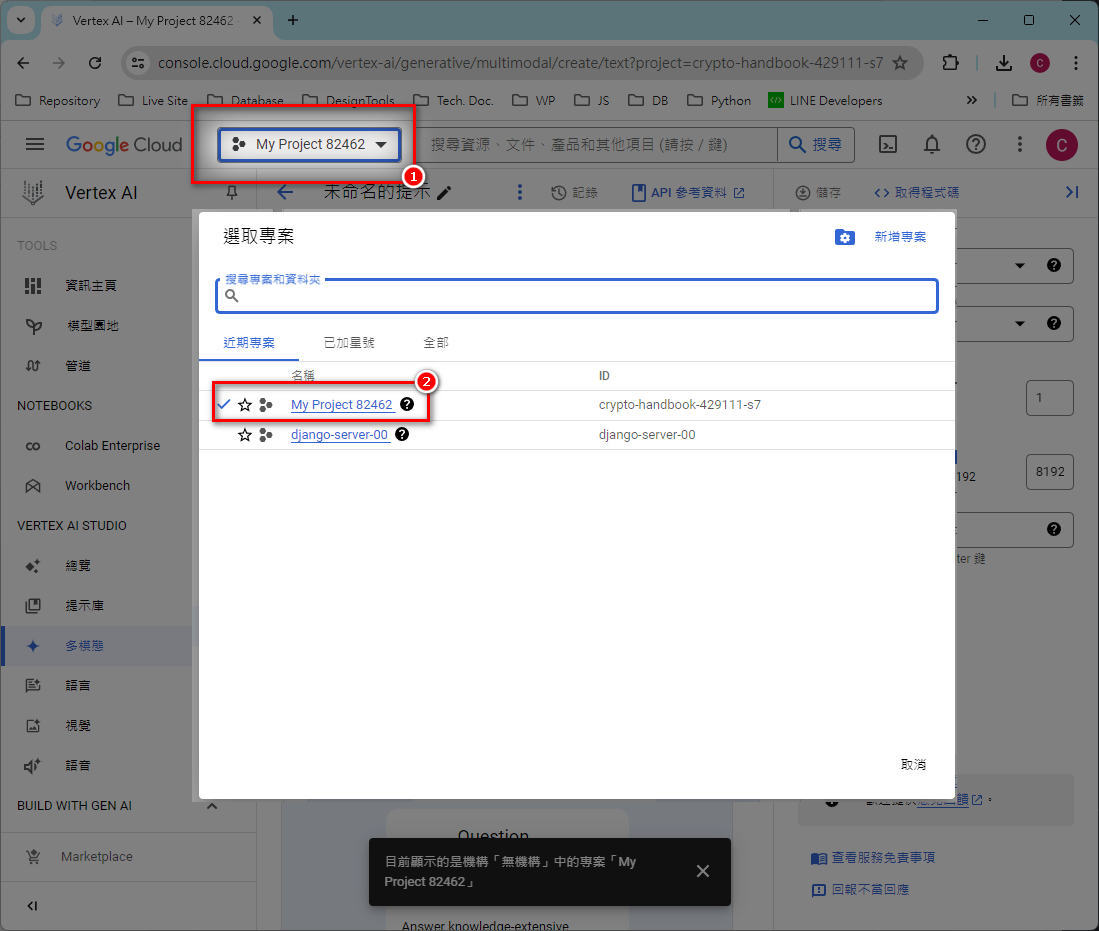
Task: Click the 取消 button in the dialog
Action: 913,765
